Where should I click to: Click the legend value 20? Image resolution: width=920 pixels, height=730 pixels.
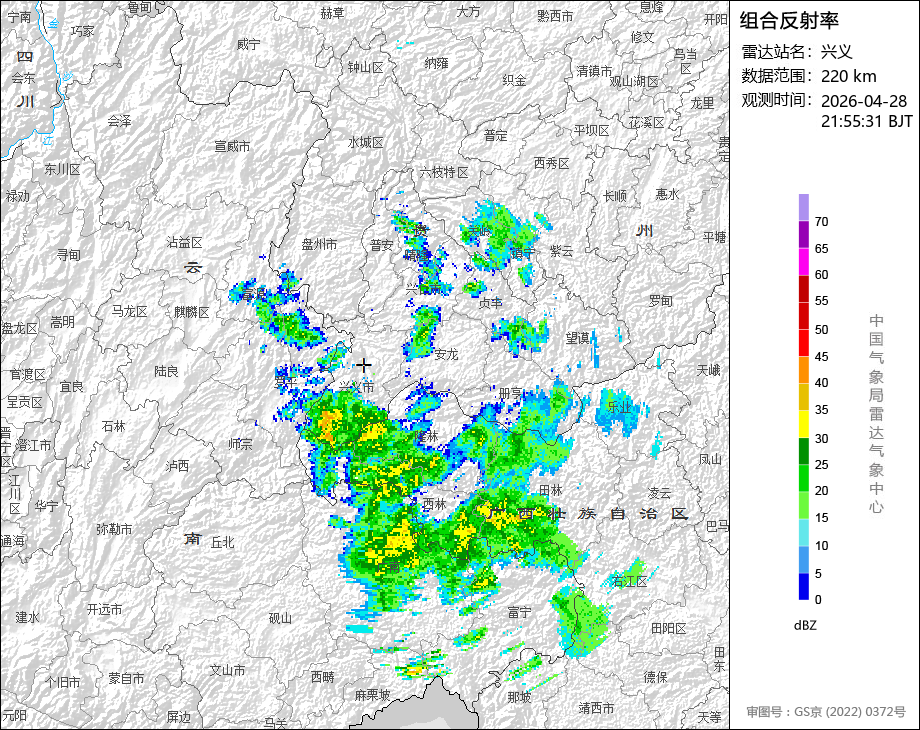(x=821, y=491)
